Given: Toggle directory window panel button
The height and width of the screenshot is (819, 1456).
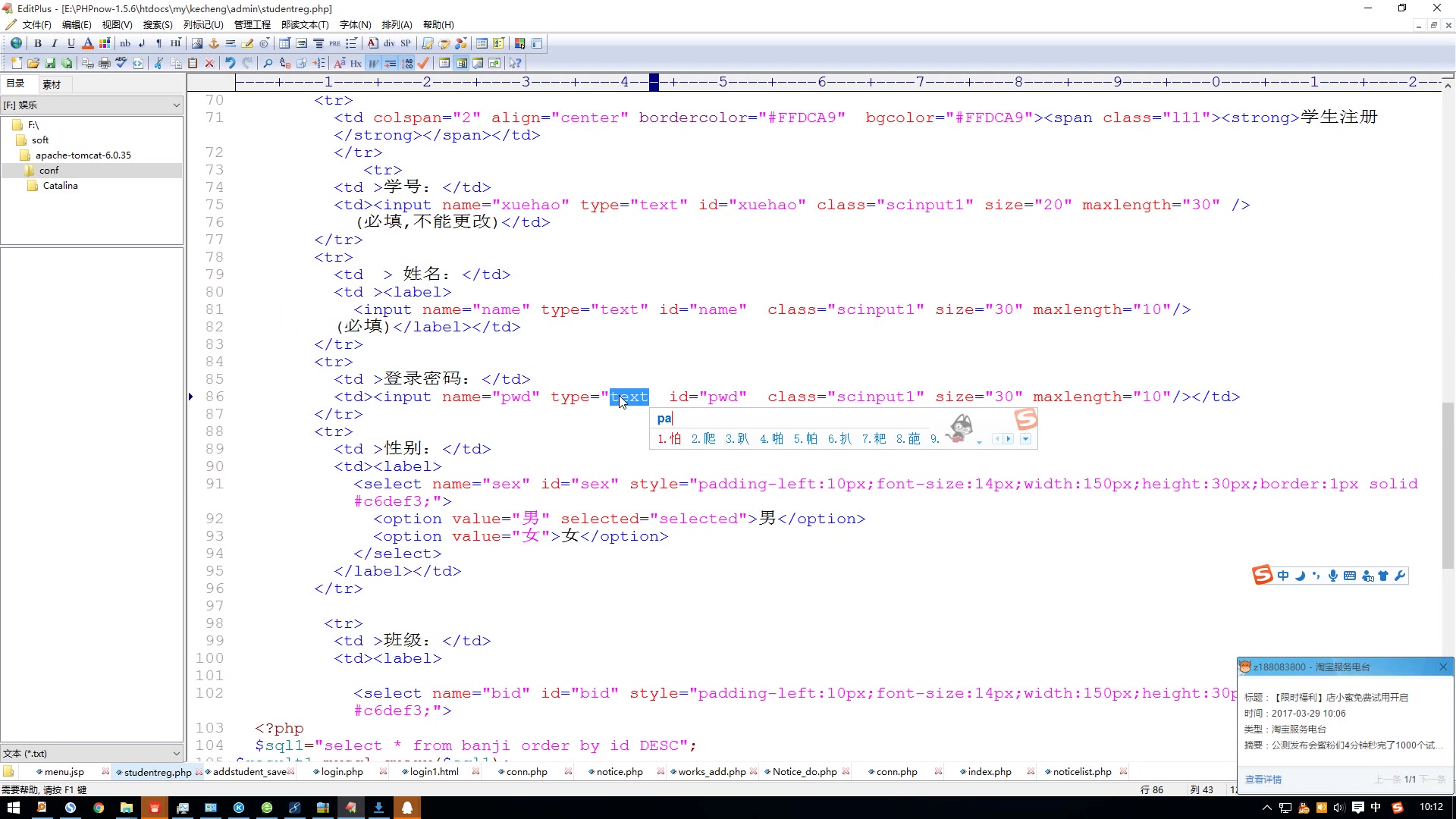Looking at the screenshot, I should (x=462, y=63).
